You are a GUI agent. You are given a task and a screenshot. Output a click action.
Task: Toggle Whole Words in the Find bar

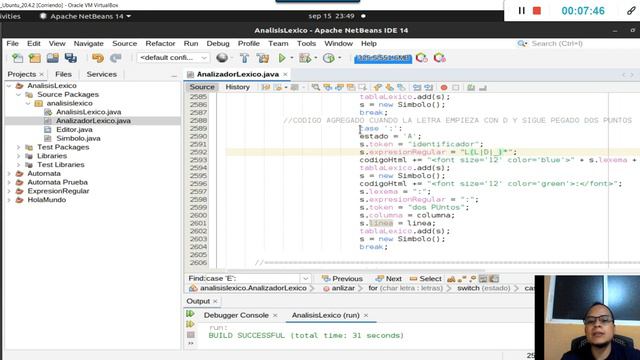(462, 279)
